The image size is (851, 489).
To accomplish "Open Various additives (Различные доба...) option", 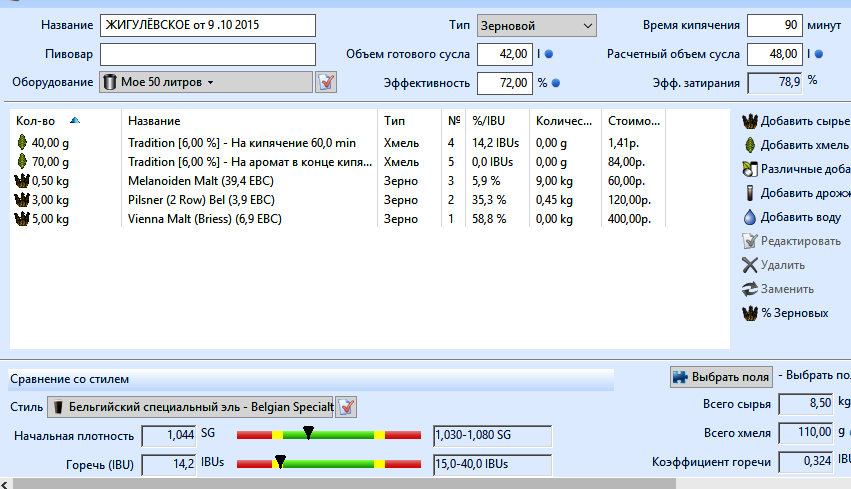I will click(x=796, y=169).
